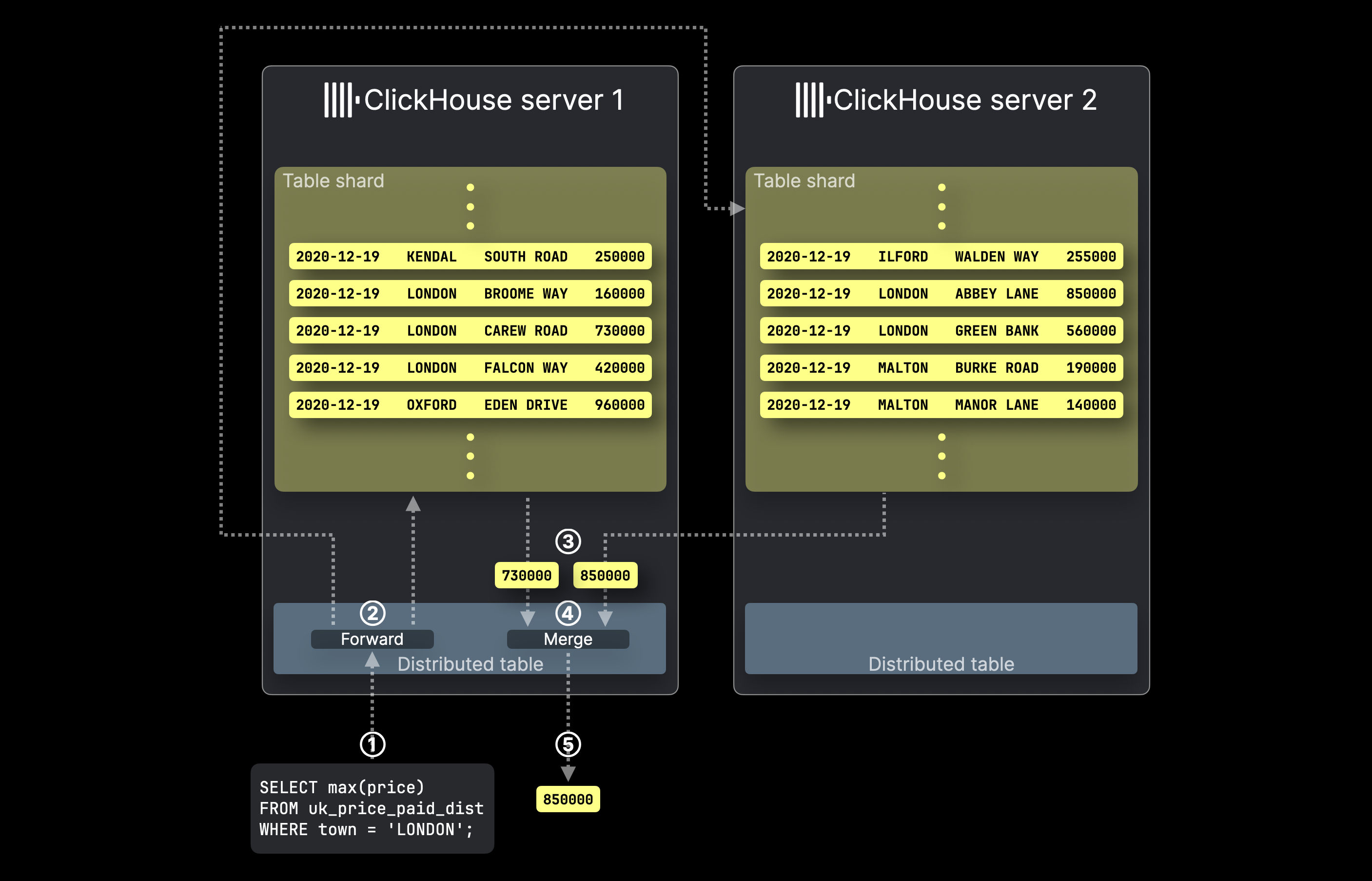Select the MALTON MANOR LANE row
This screenshot has width=1372, height=881.
pyautogui.click(x=941, y=405)
